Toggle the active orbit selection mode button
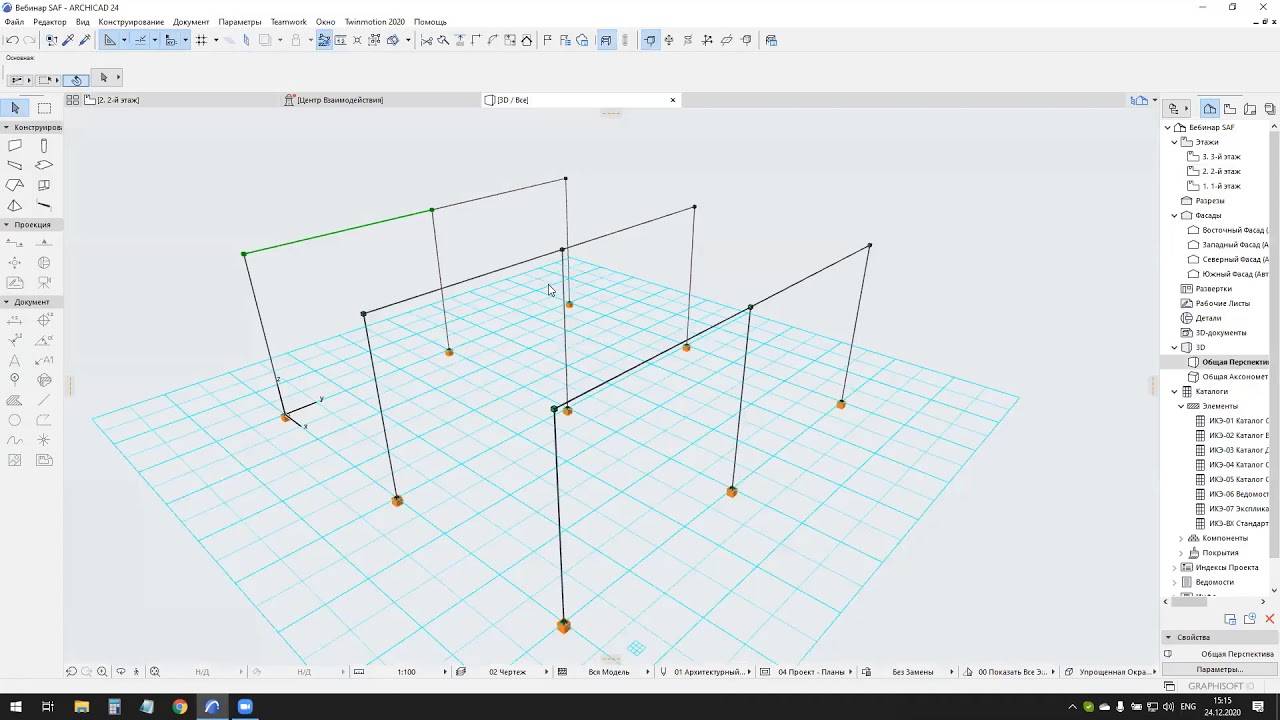The height and width of the screenshot is (720, 1280). pyautogui.click(x=650, y=40)
